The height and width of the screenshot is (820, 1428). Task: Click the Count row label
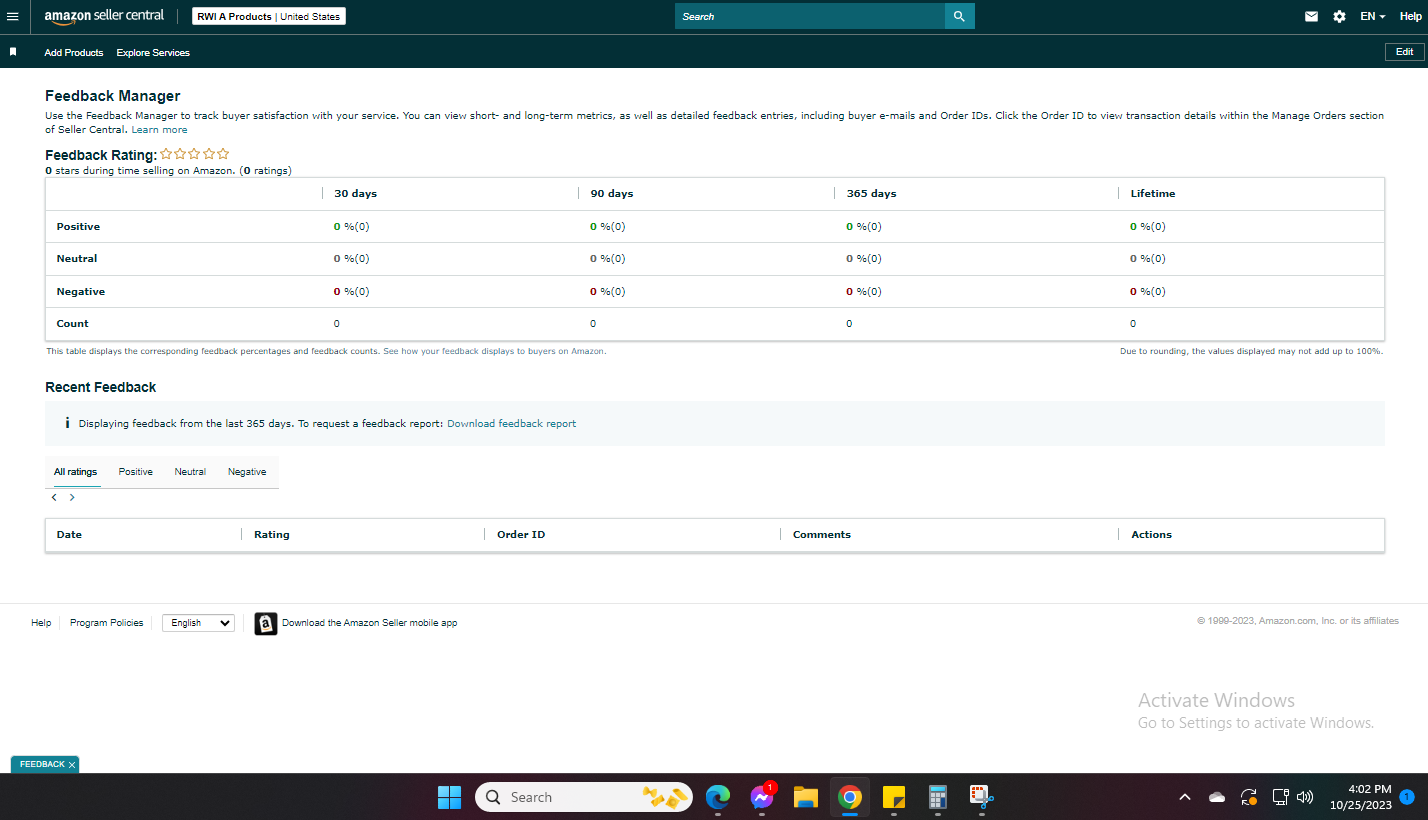(72, 324)
